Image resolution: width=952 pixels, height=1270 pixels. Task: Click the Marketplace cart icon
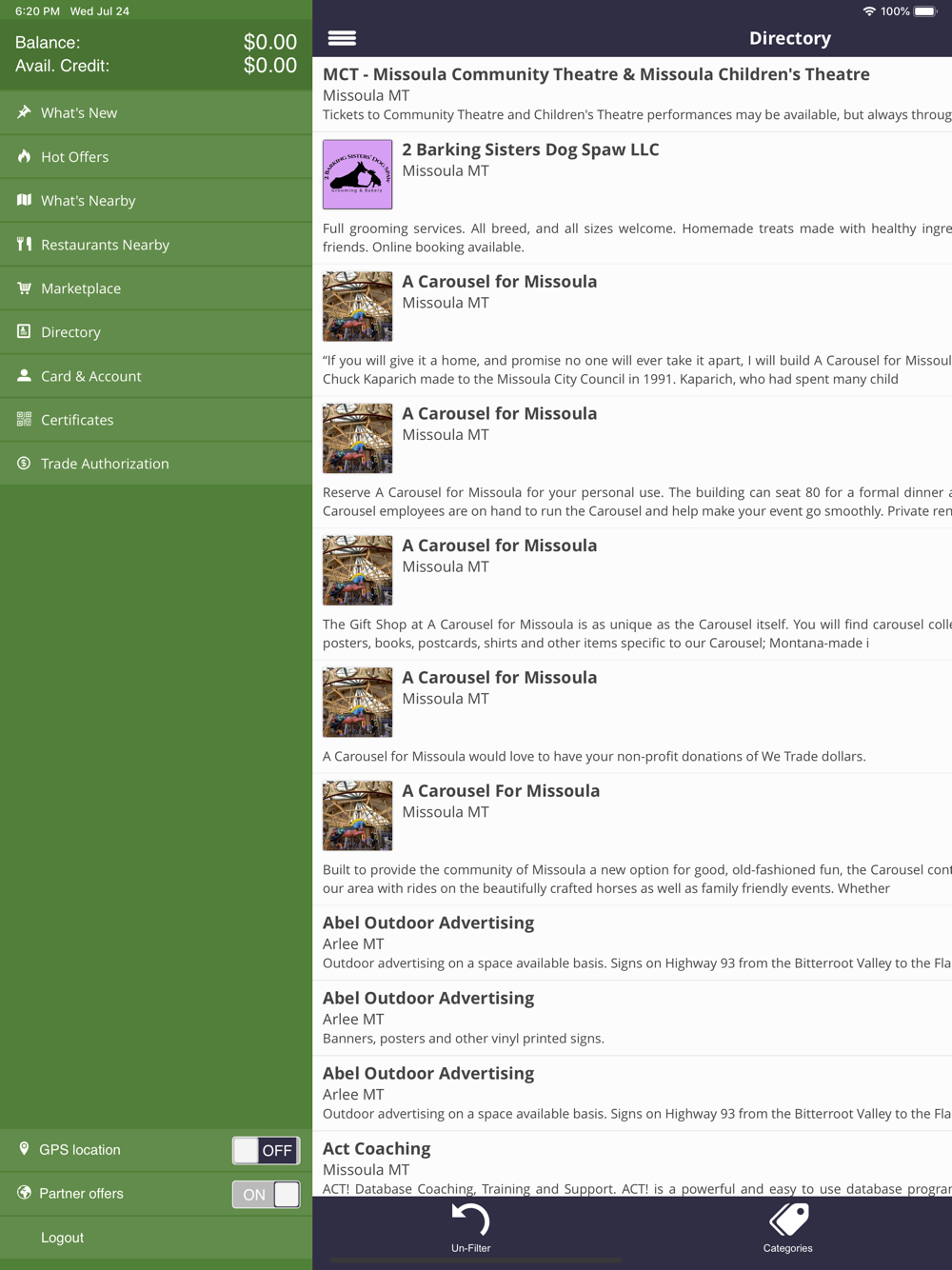click(24, 288)
